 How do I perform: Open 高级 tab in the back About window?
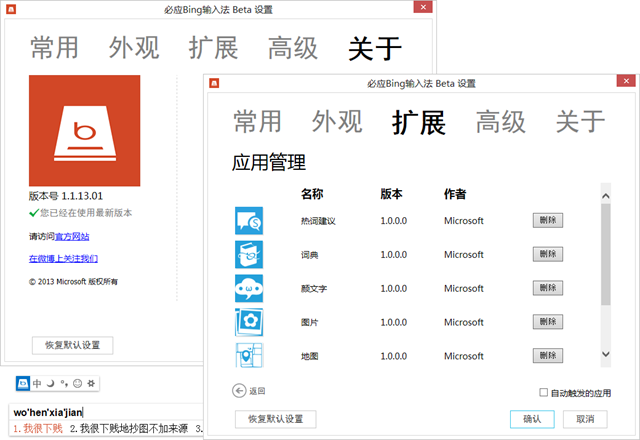point(293,48)
